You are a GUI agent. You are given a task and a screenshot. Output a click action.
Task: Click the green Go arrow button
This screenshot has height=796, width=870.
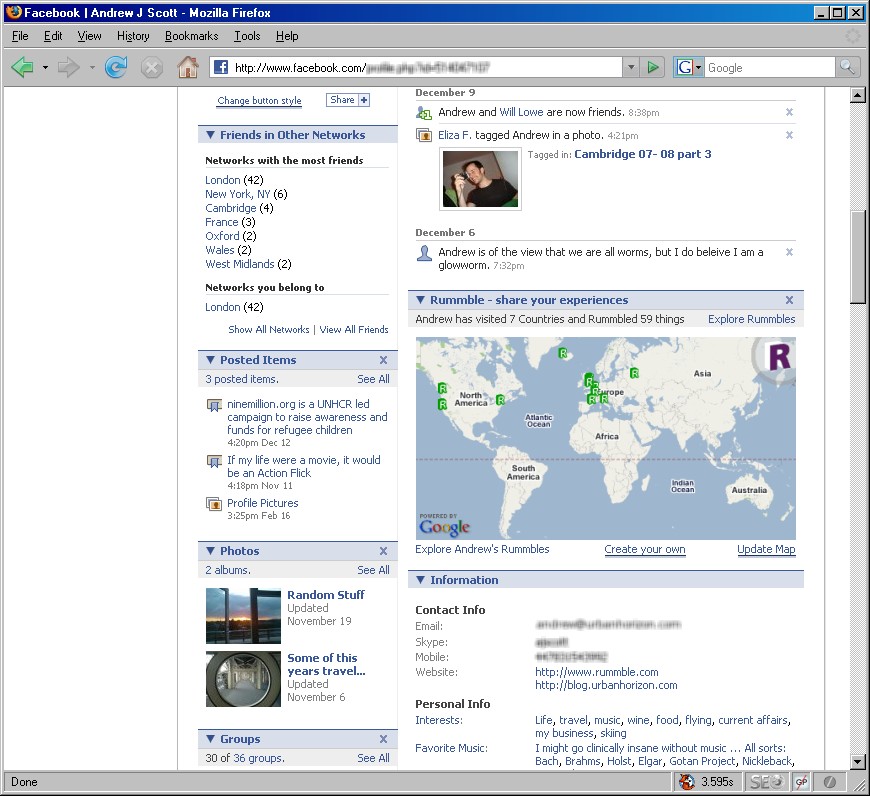(652, 68)
